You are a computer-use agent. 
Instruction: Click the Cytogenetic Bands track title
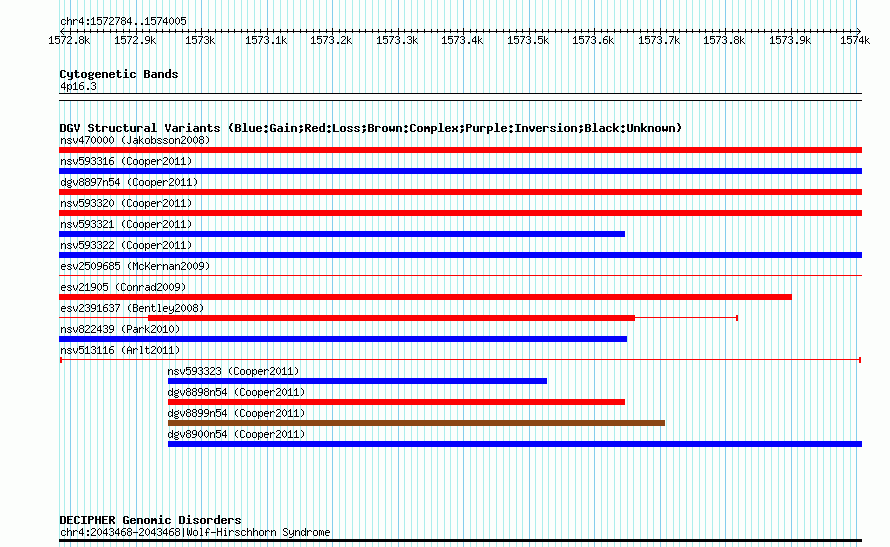click(119, 74)
